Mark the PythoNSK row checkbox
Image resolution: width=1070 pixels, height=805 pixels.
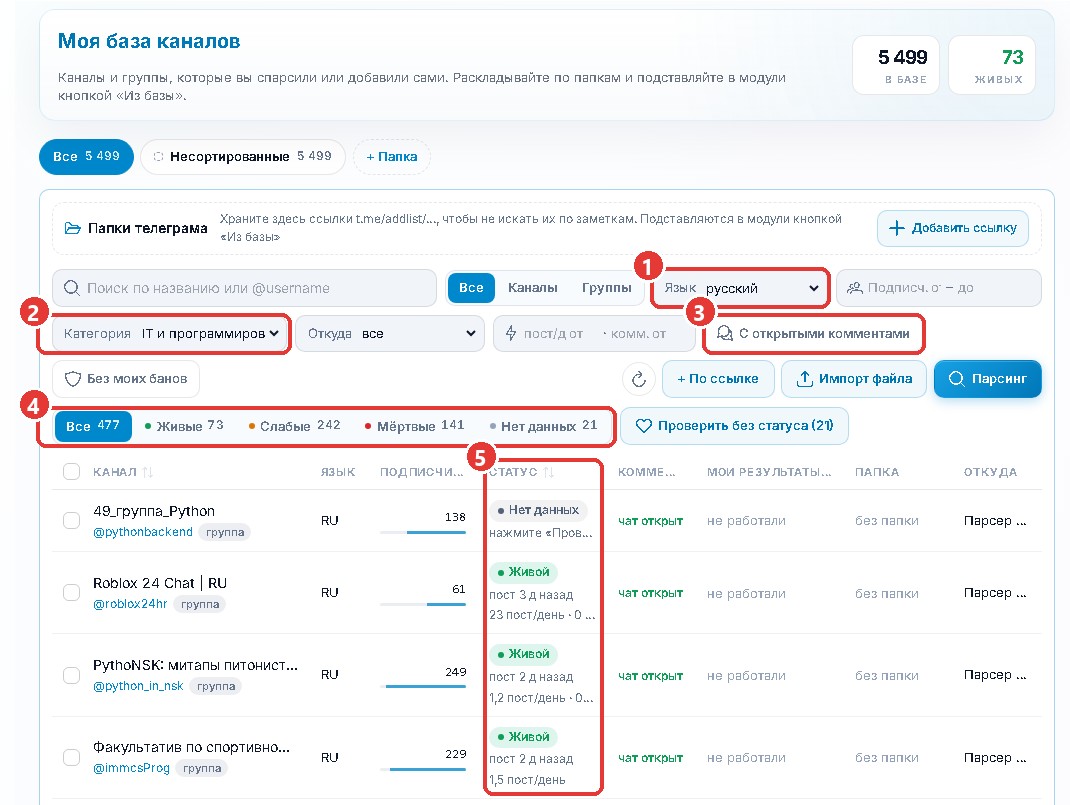point(72,675)
